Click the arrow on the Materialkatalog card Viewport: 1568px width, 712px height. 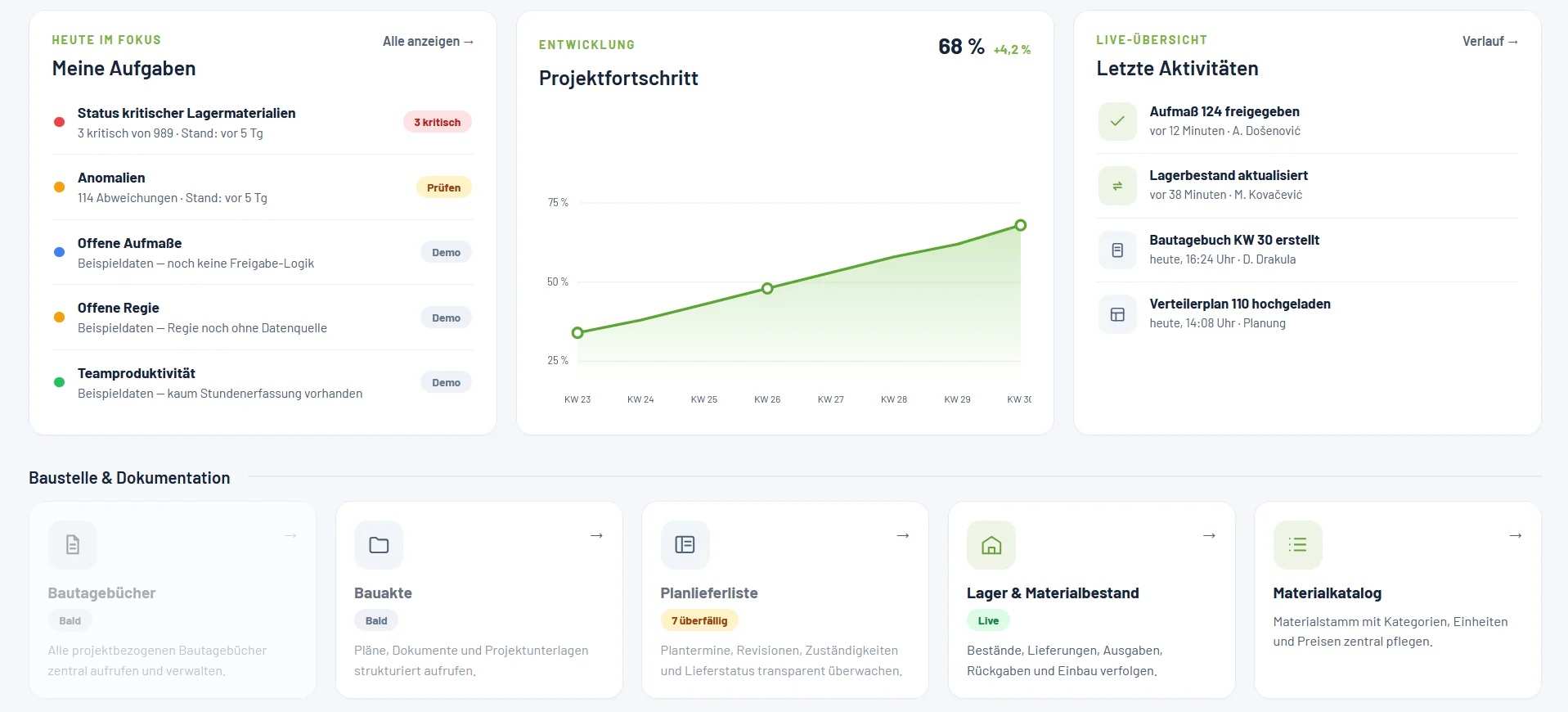click(x=1516, y=535)
